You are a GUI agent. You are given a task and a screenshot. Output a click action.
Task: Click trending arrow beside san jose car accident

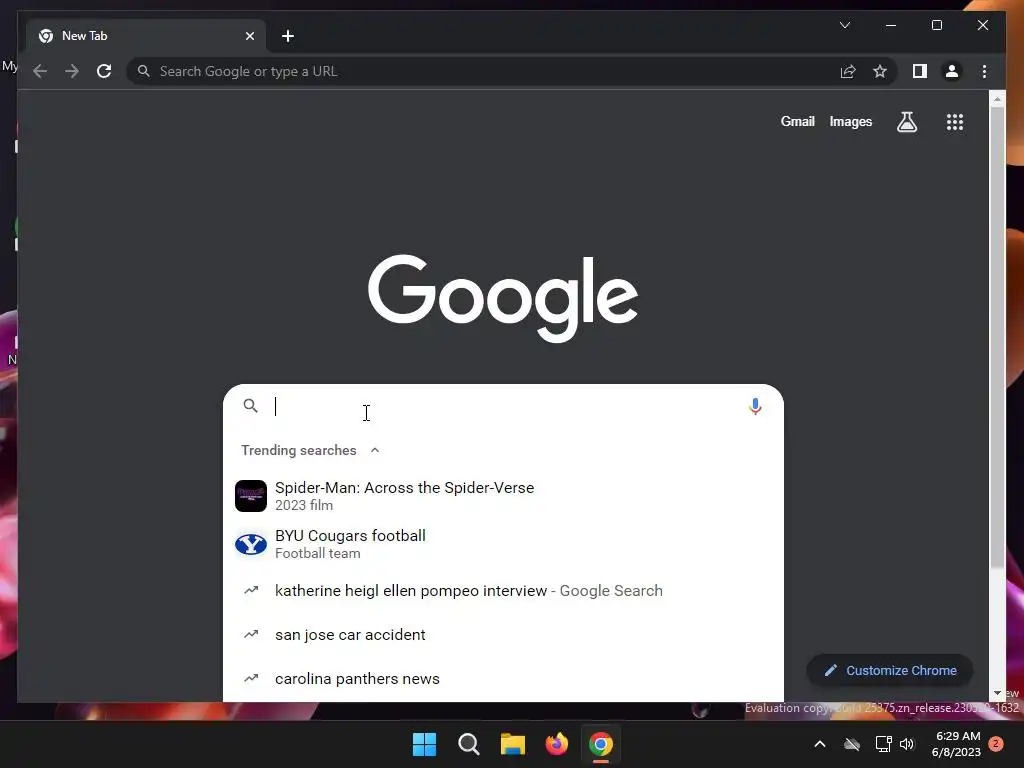[251, 634]
